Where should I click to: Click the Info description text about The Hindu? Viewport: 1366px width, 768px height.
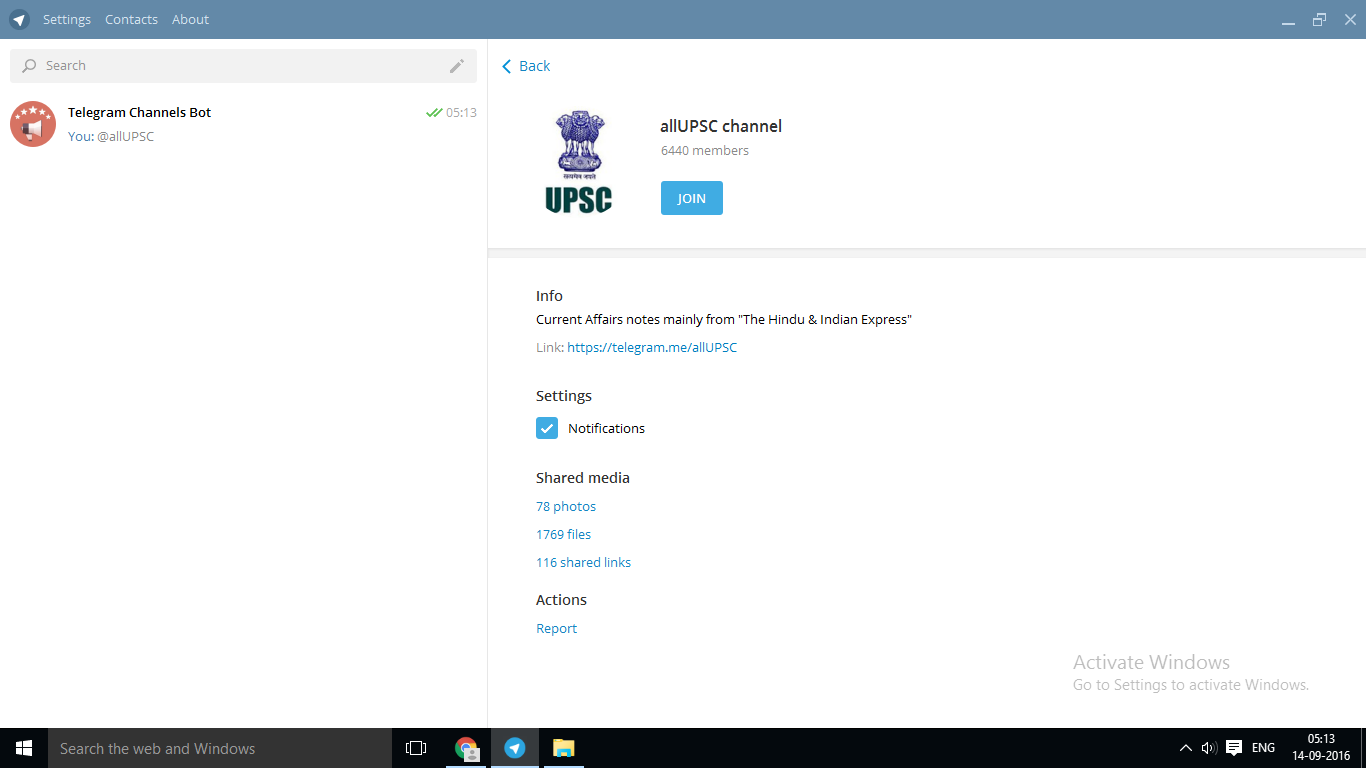pyautogui.click(x=724, y=320)
